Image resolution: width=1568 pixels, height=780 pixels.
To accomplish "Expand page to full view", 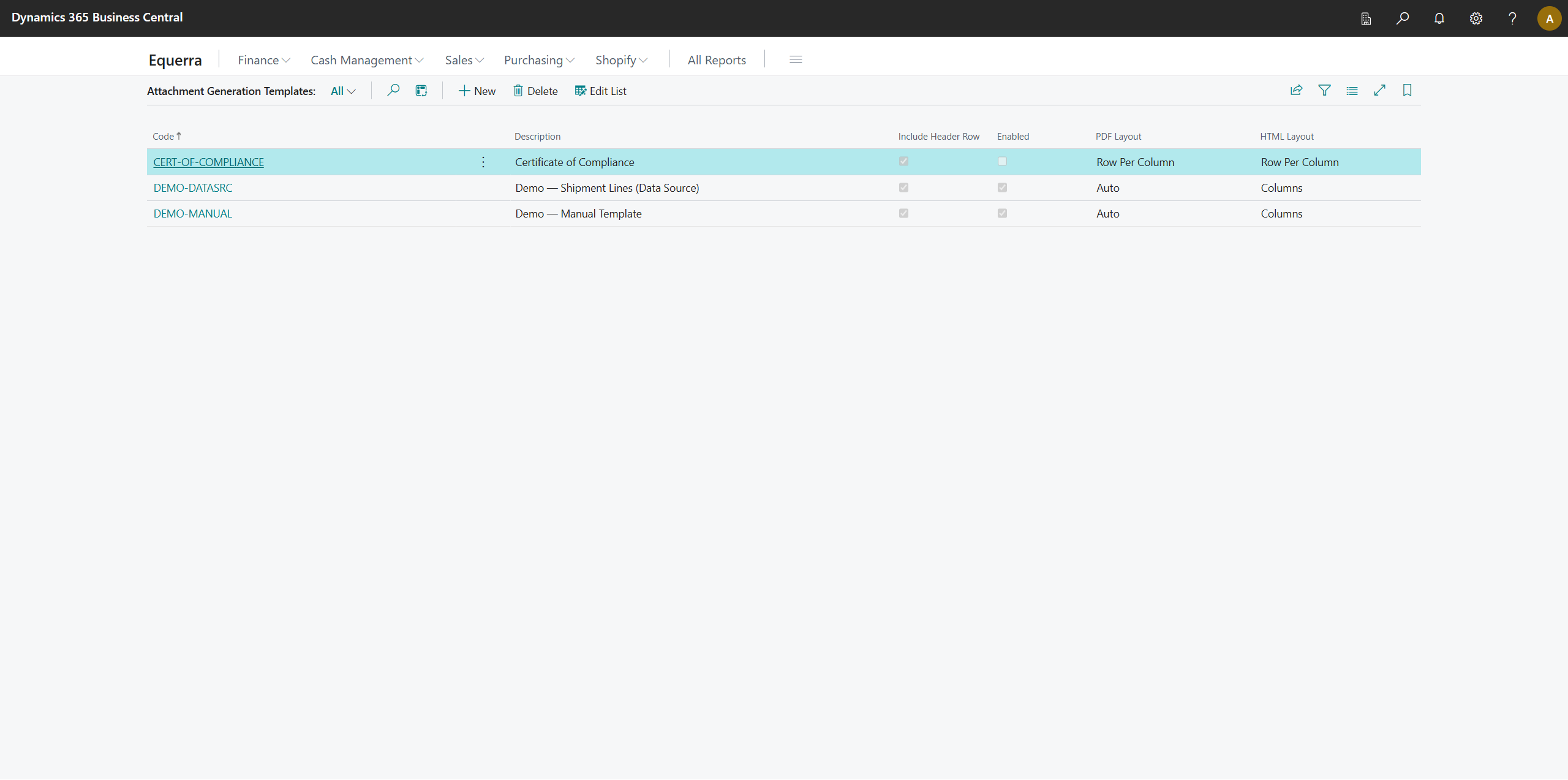I will [1379, 91].
